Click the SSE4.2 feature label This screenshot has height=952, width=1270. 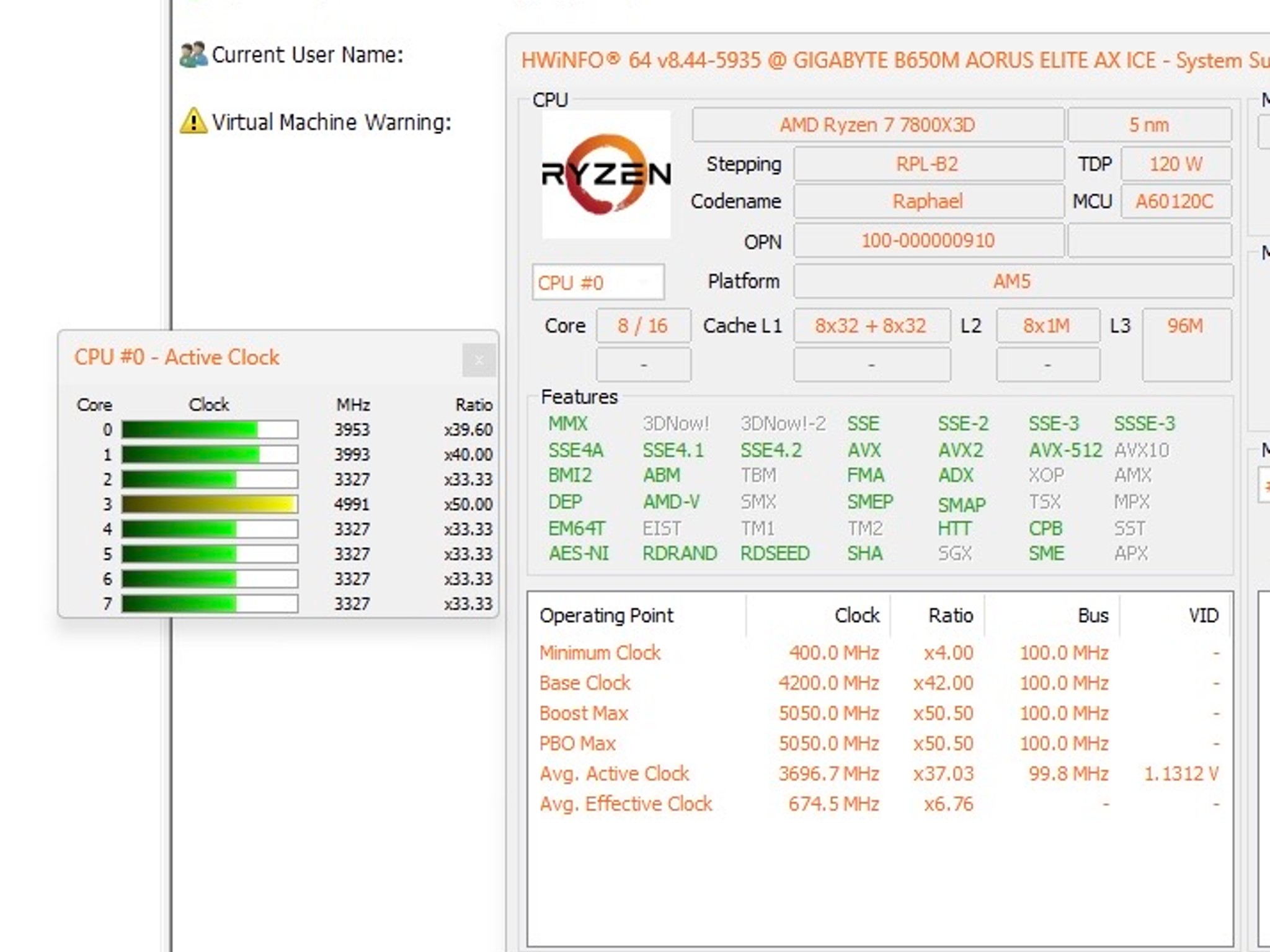point(771,451)
